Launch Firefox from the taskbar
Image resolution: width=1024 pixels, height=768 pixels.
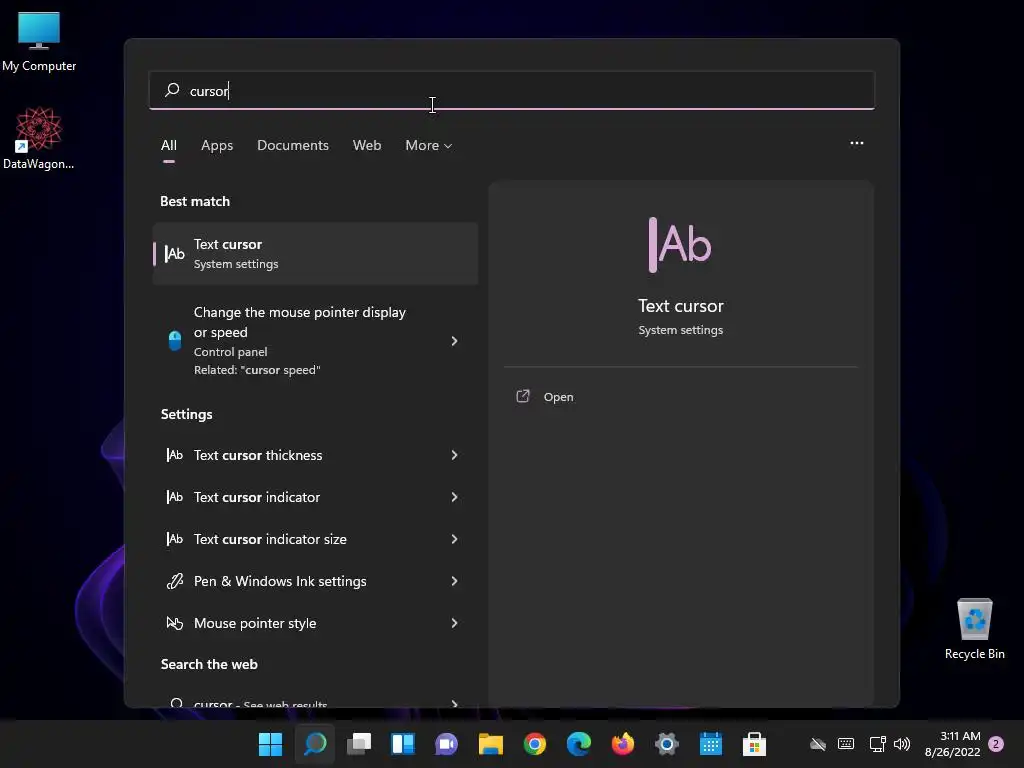pos(622,744)
